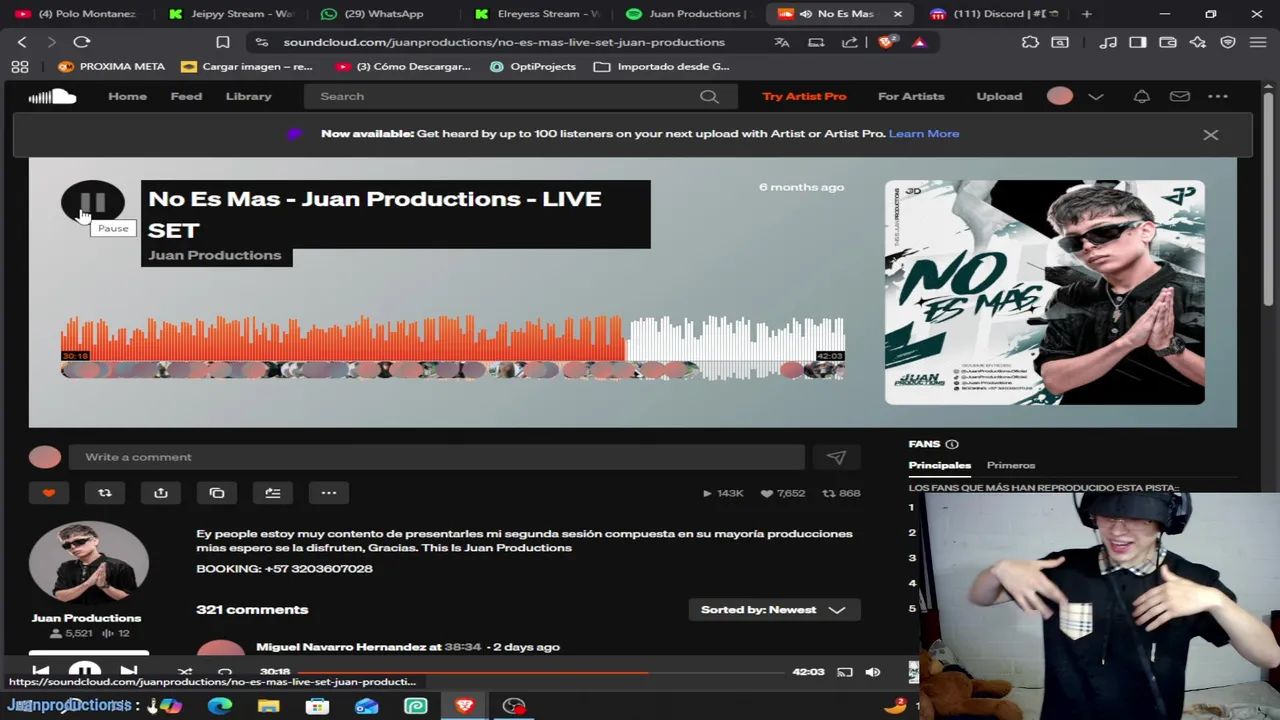Screen dimensions: 1280x720
Task: Open Brave Rewards triangle icon
Action: pos(919,42)
